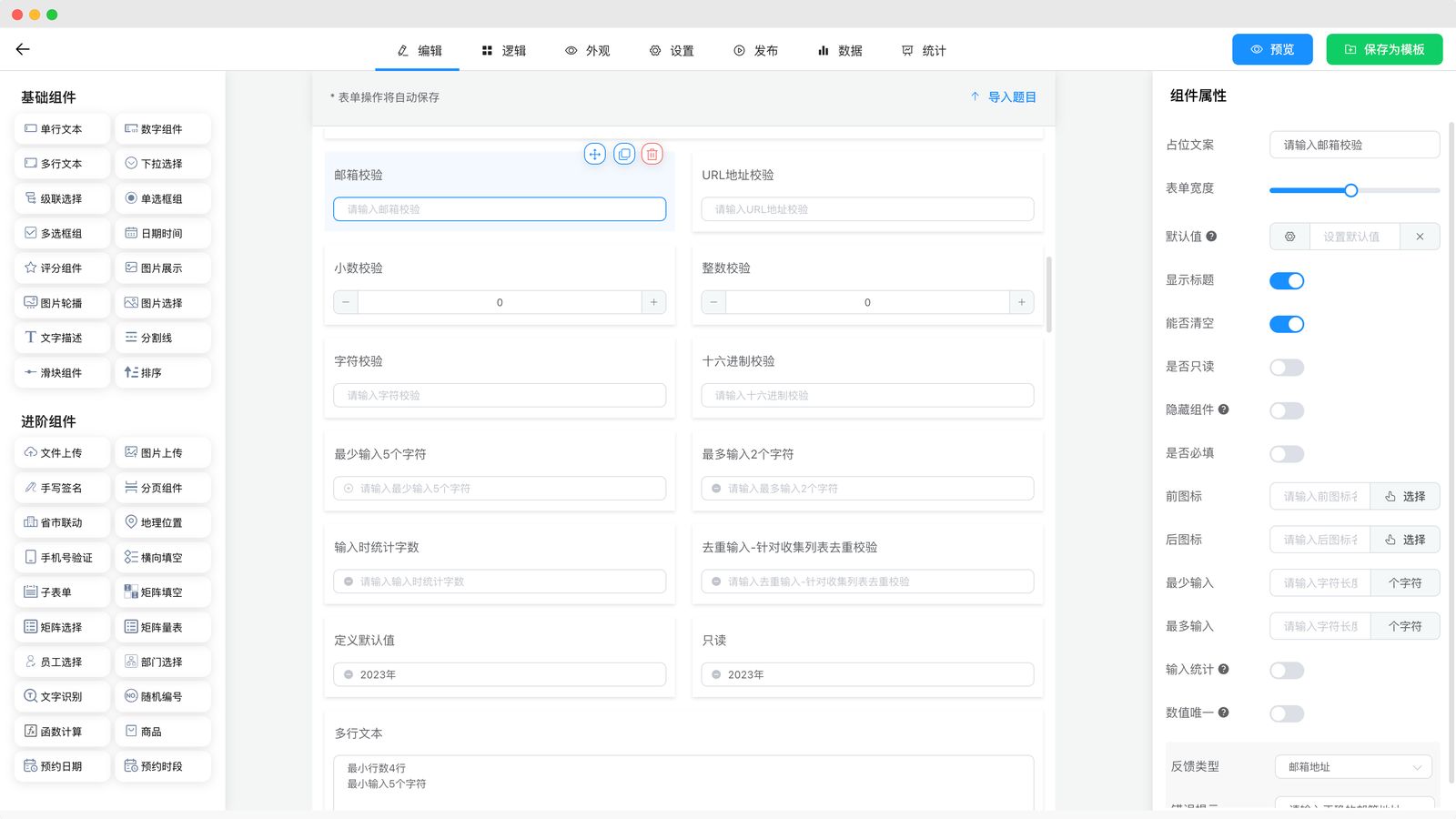Turn off the 能否清空 switch
The height and width of the screenshot is (819, 1456).
tap(1287, 324)
